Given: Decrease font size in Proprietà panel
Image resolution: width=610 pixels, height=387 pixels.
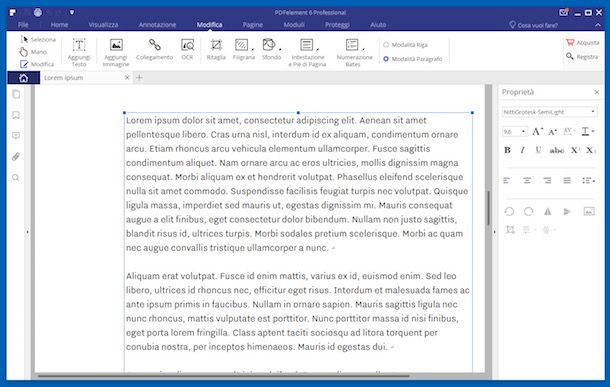Looking at the screenshot, I should click(x=553, y=132).
